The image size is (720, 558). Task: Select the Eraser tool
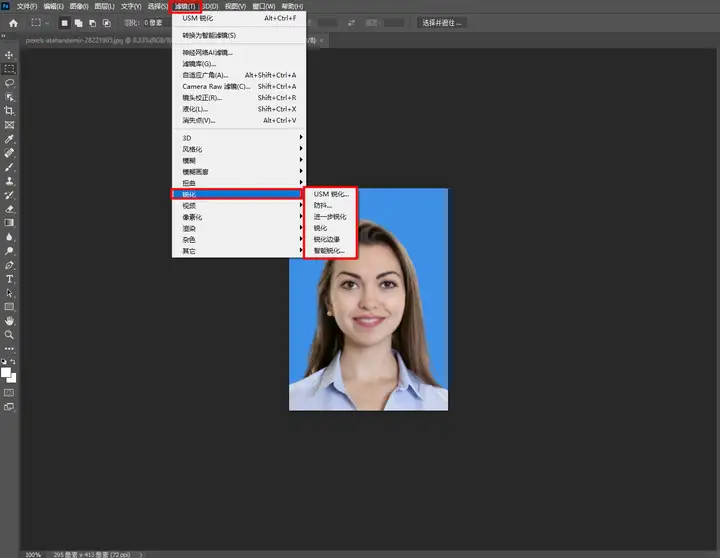pos(9,209)
